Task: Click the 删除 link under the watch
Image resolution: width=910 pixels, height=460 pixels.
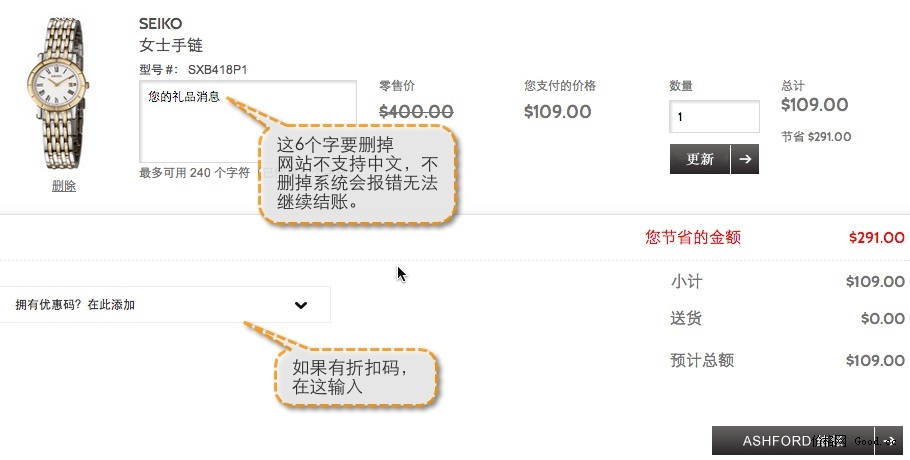Action: pyautogui.click(x=64, y=186)
